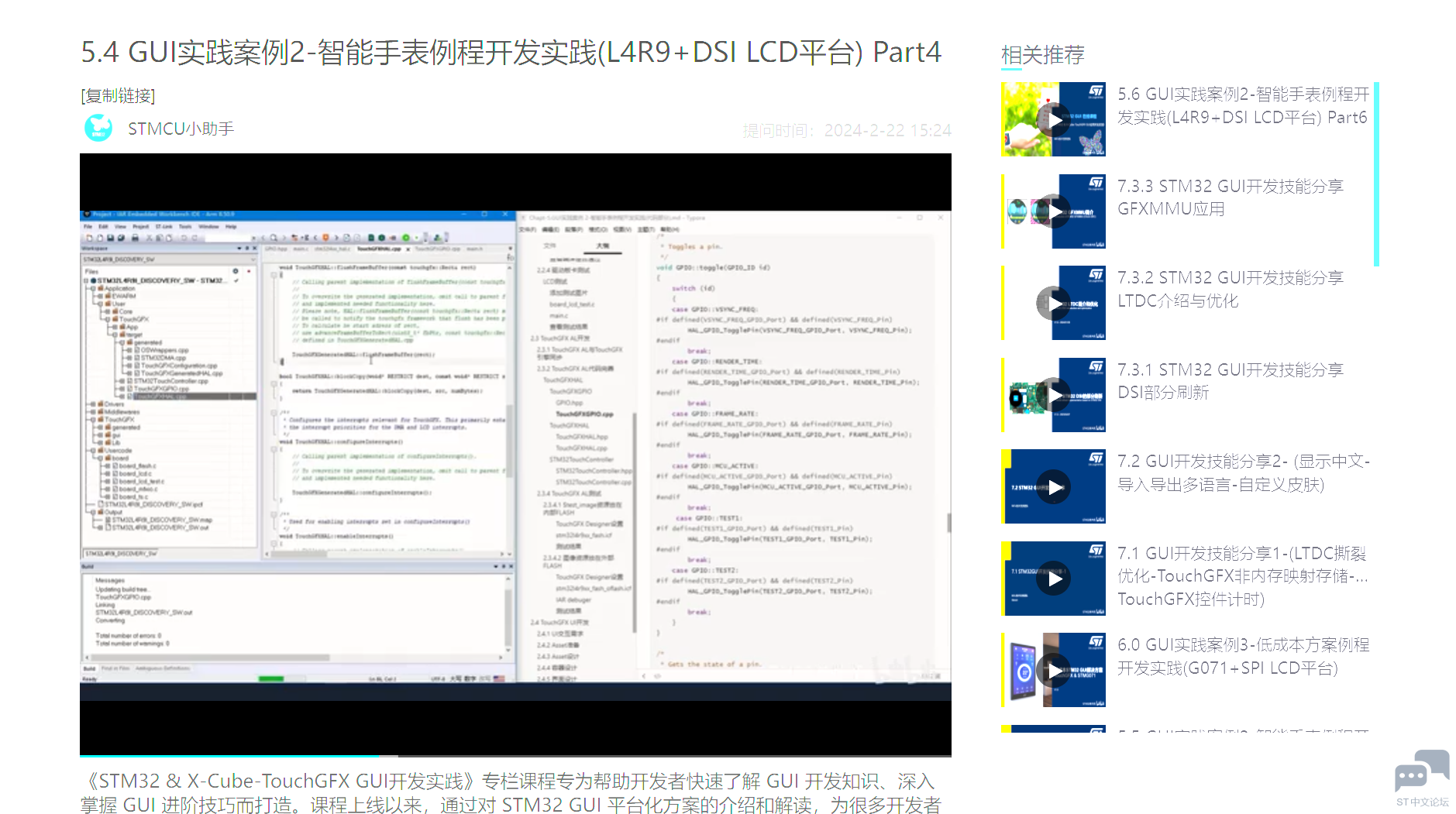Jump to '2.3 TouchGFX AL开发' in Typora outline

(560, 338)
